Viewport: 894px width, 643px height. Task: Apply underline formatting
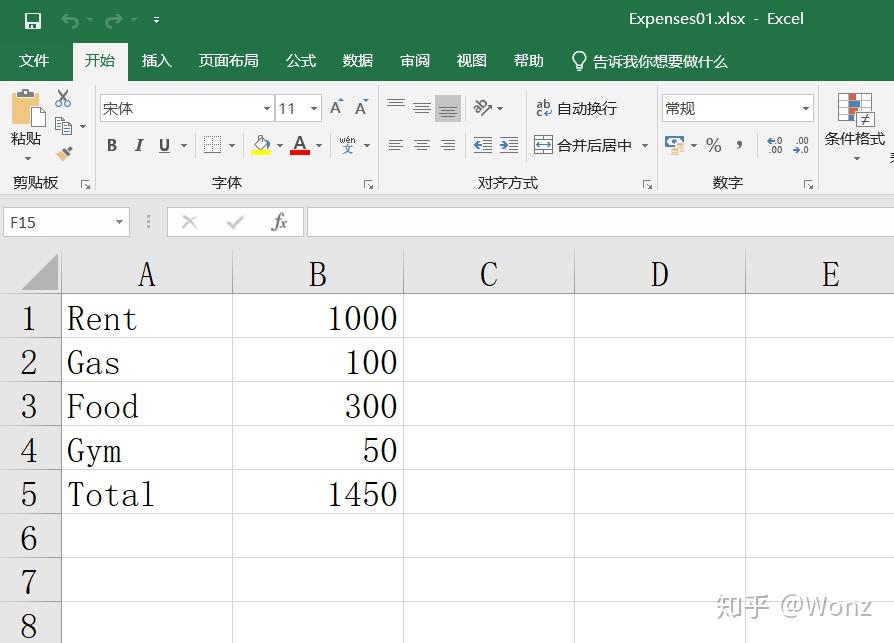[164, 145]
